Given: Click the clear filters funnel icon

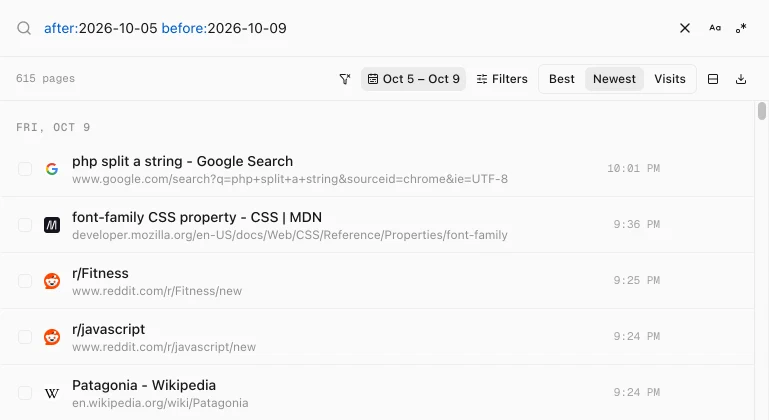Looking at the screenshot, I should pyautogui.click(x=345, y=79).
